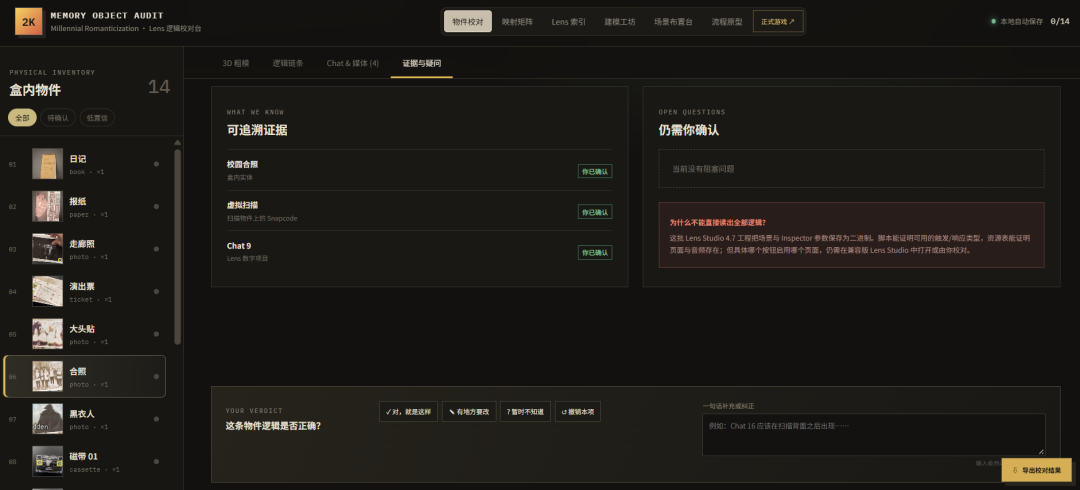Open the 演出票 ticket thumbnail
1080x490 pixels.
click(48, 292)
